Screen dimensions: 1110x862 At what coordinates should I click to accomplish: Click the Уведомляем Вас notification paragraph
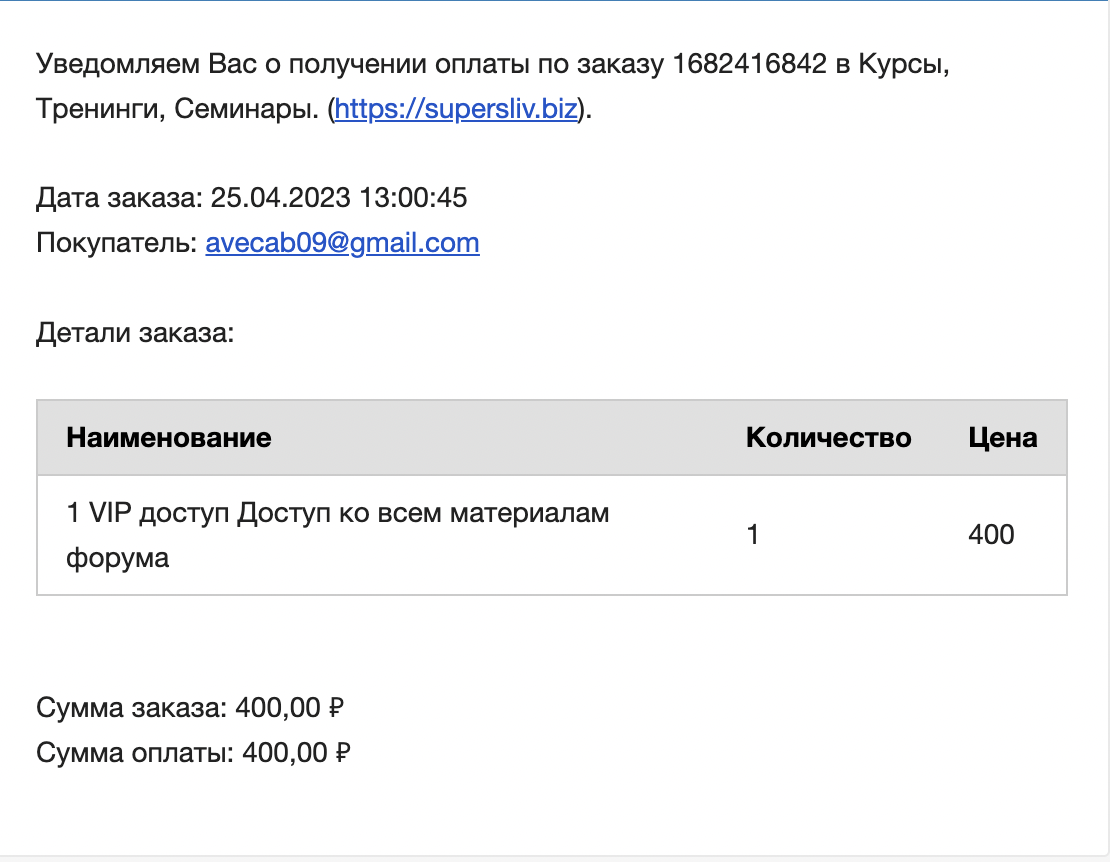pos(493,86)
